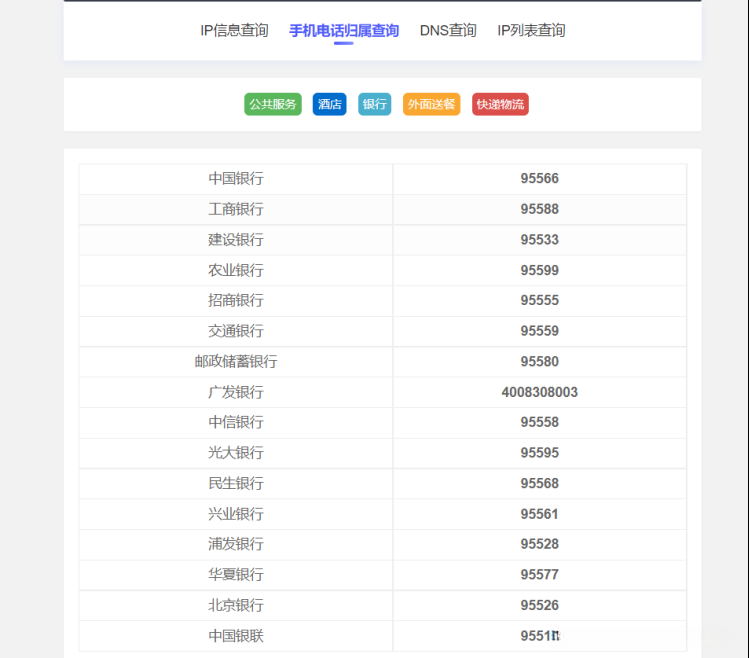Select the 中国银行 table cell
The height and width of the screenshot is (658, 749).
236,179
